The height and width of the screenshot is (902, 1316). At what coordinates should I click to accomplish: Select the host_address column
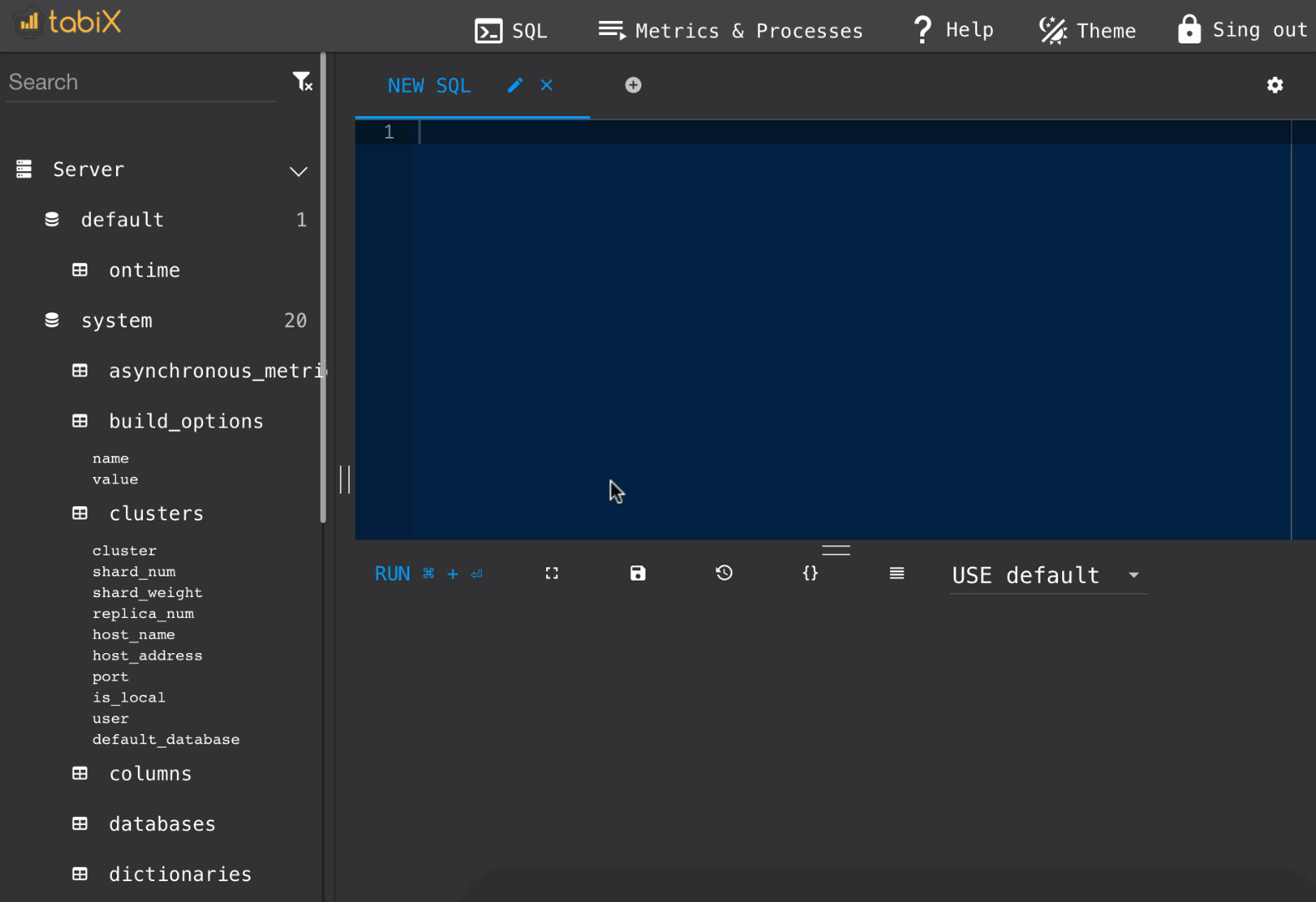[x=147, y=656]
